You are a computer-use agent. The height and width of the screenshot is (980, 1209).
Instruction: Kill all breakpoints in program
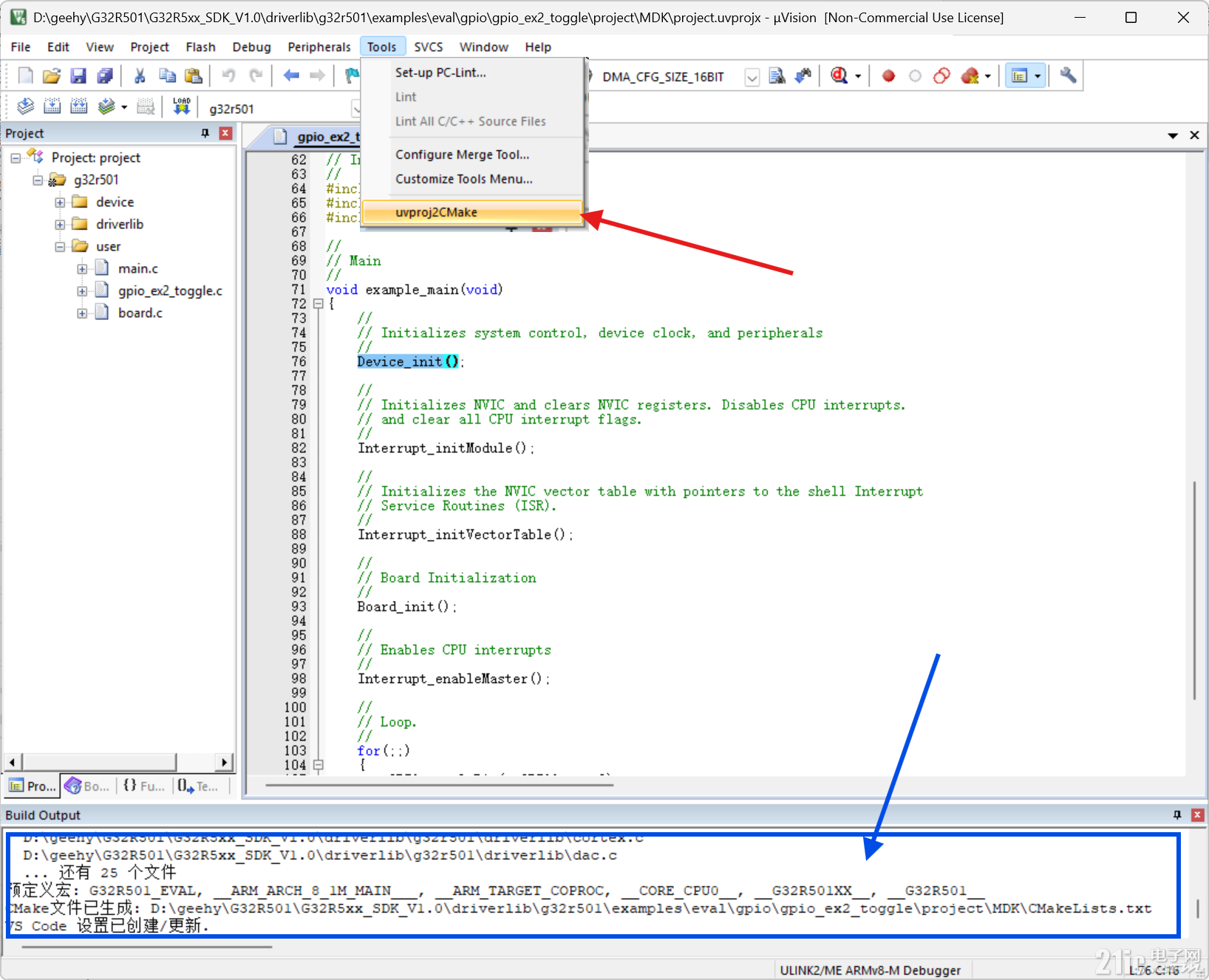click(x=969, y=75)
